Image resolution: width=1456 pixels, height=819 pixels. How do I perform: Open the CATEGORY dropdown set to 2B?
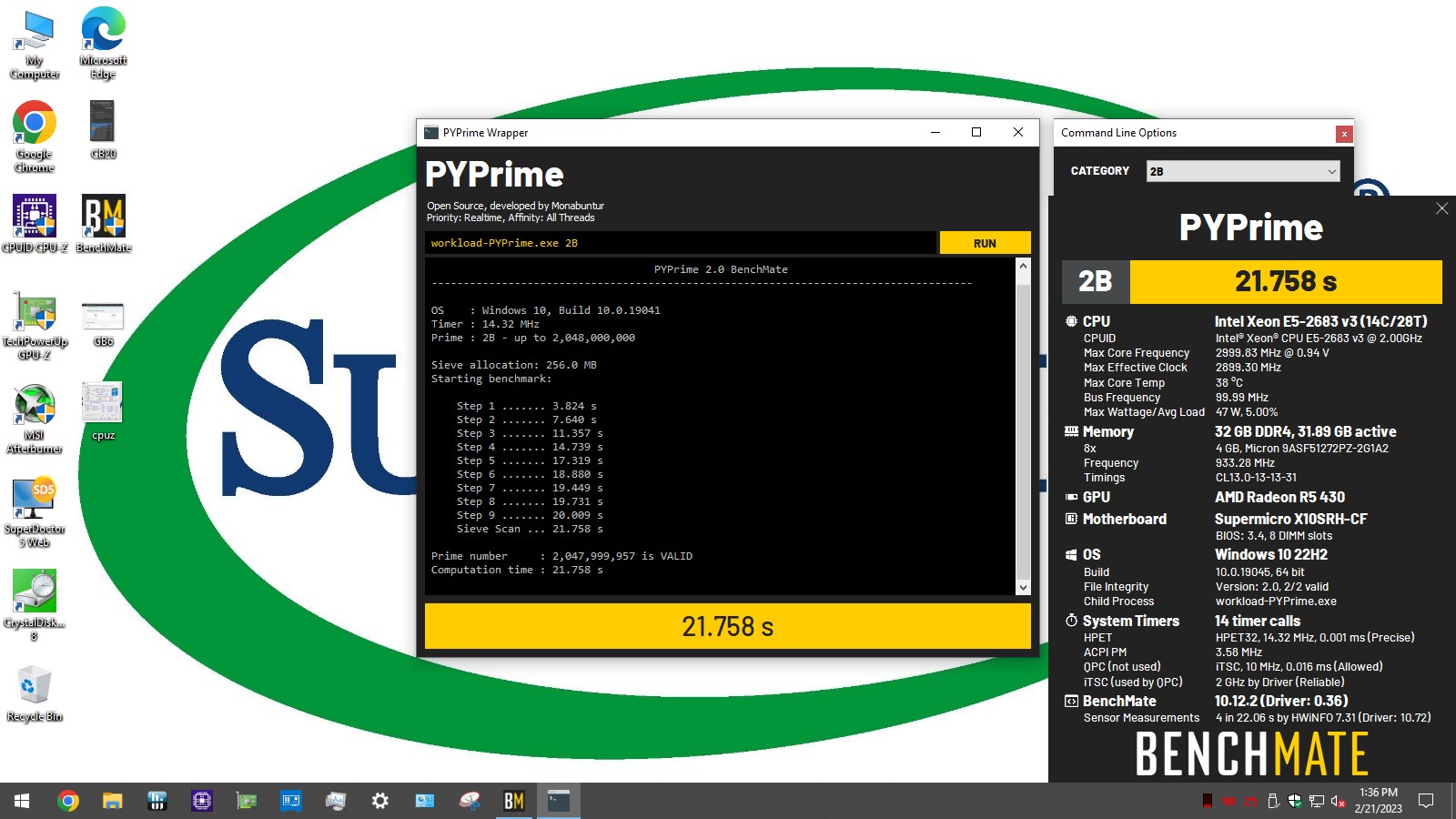coord(1242,171)
